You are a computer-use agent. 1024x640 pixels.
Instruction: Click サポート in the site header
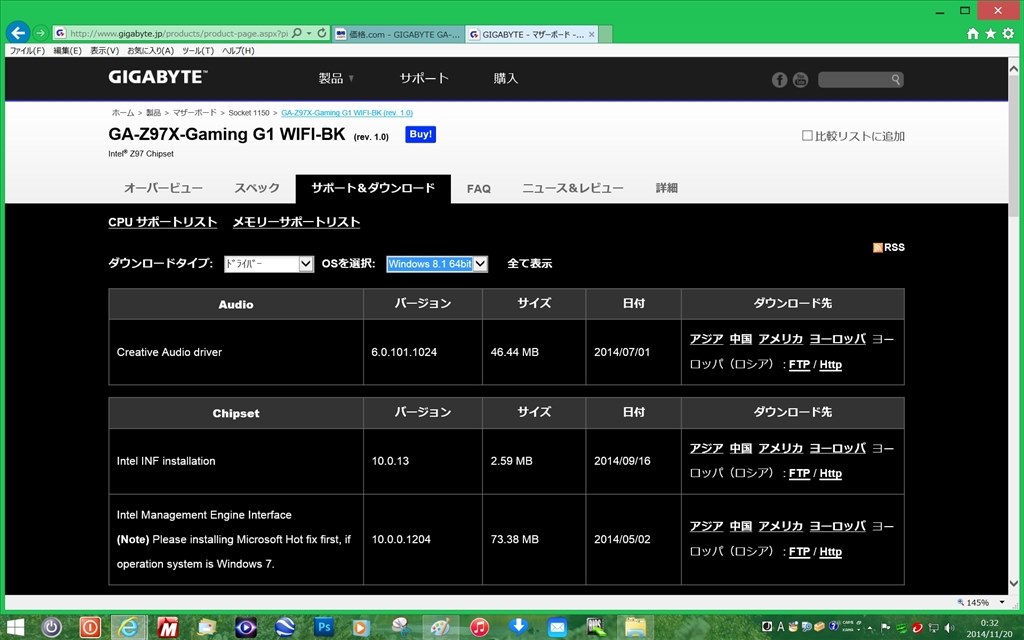424,78
